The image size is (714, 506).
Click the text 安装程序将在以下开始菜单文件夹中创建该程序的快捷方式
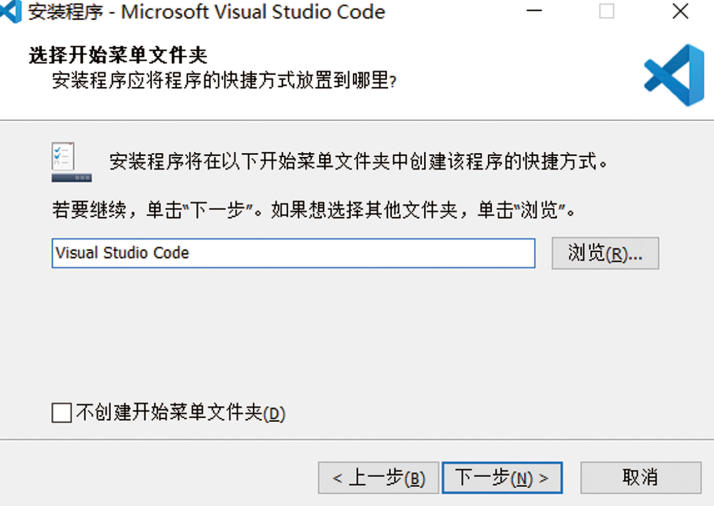(x=358, y=162)
